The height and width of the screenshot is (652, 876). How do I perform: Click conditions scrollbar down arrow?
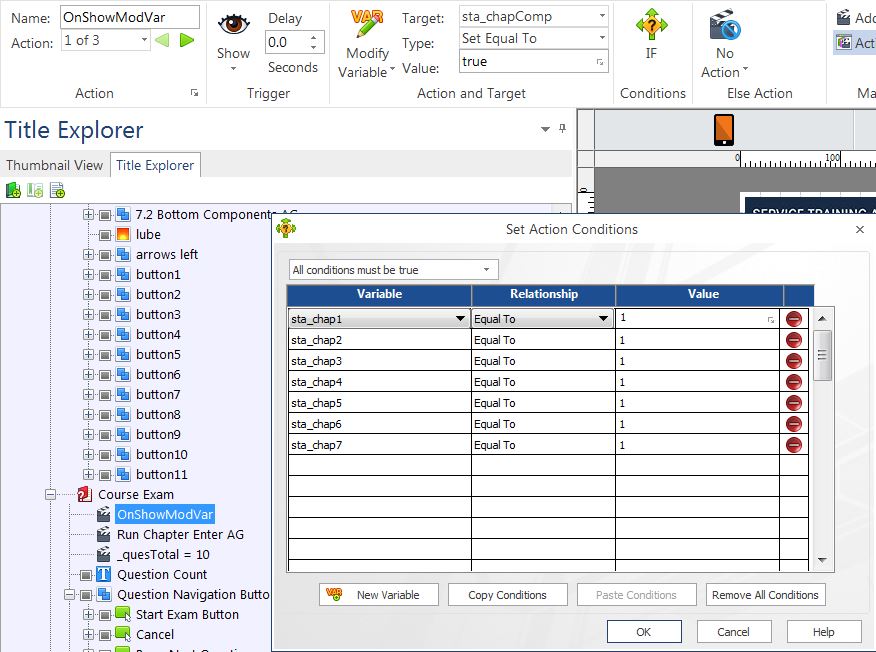822,560
